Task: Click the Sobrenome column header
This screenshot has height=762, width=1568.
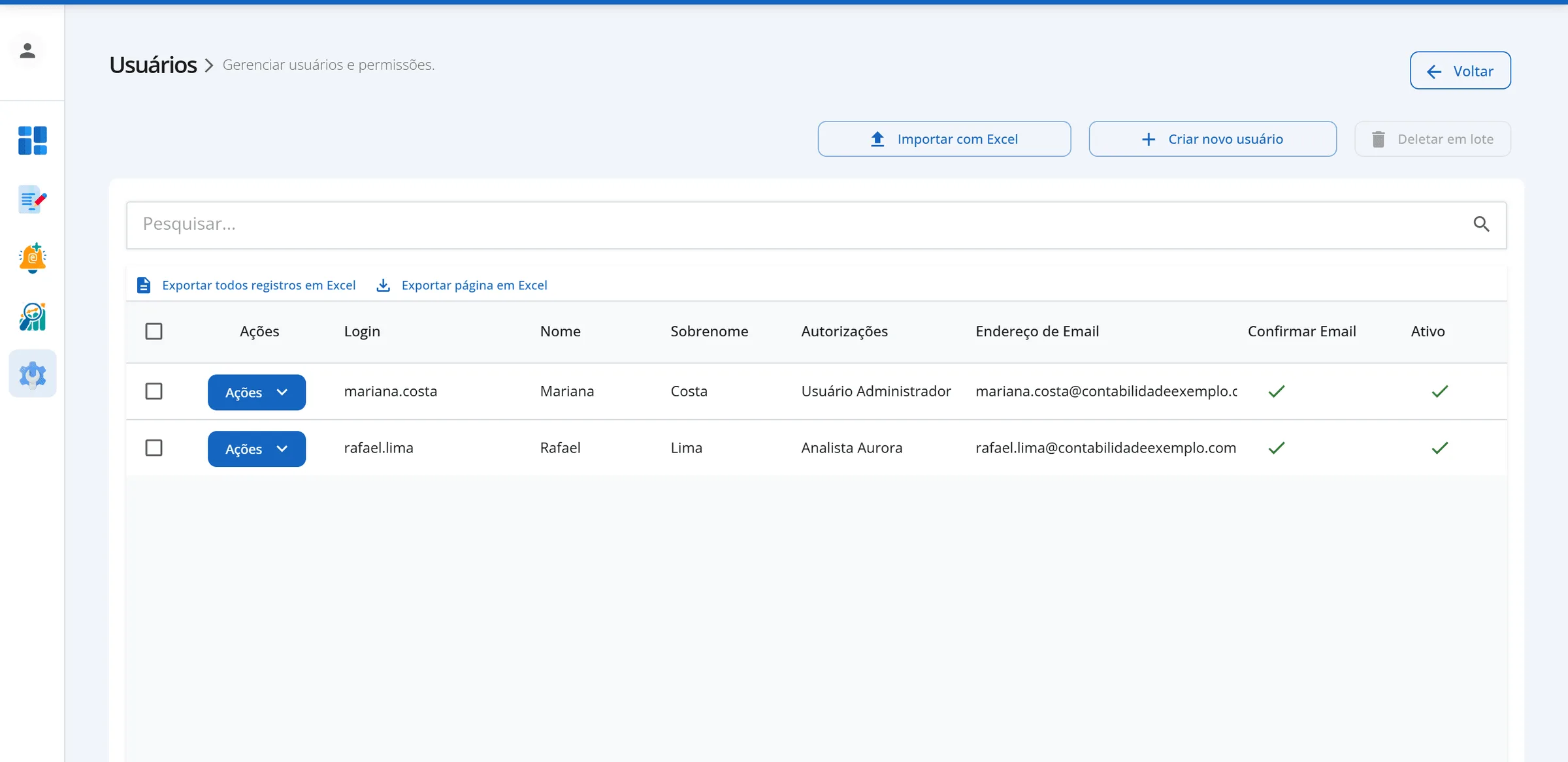Action: click(x=710, y=332)
